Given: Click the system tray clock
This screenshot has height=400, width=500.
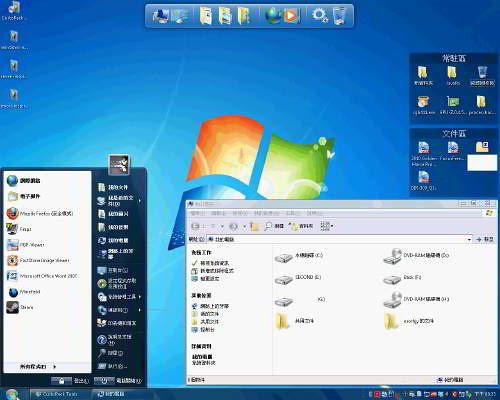Looking at the screenshot, I should [485, 394].
